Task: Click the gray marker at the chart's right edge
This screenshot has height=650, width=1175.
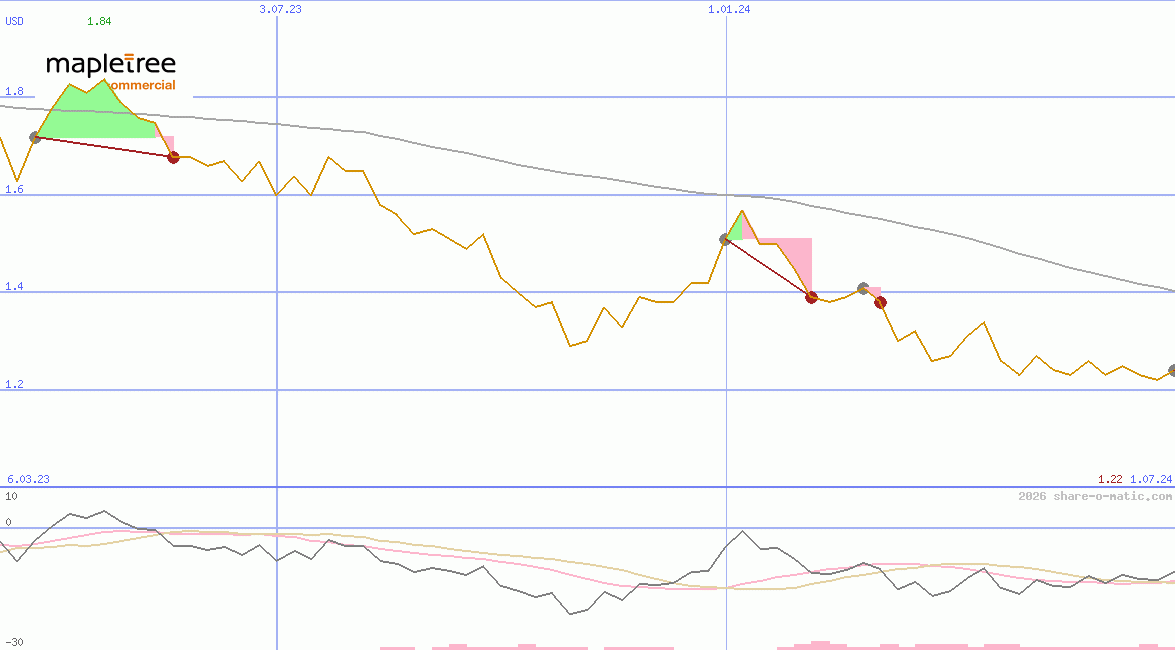Action: [x=1171, y=371]
